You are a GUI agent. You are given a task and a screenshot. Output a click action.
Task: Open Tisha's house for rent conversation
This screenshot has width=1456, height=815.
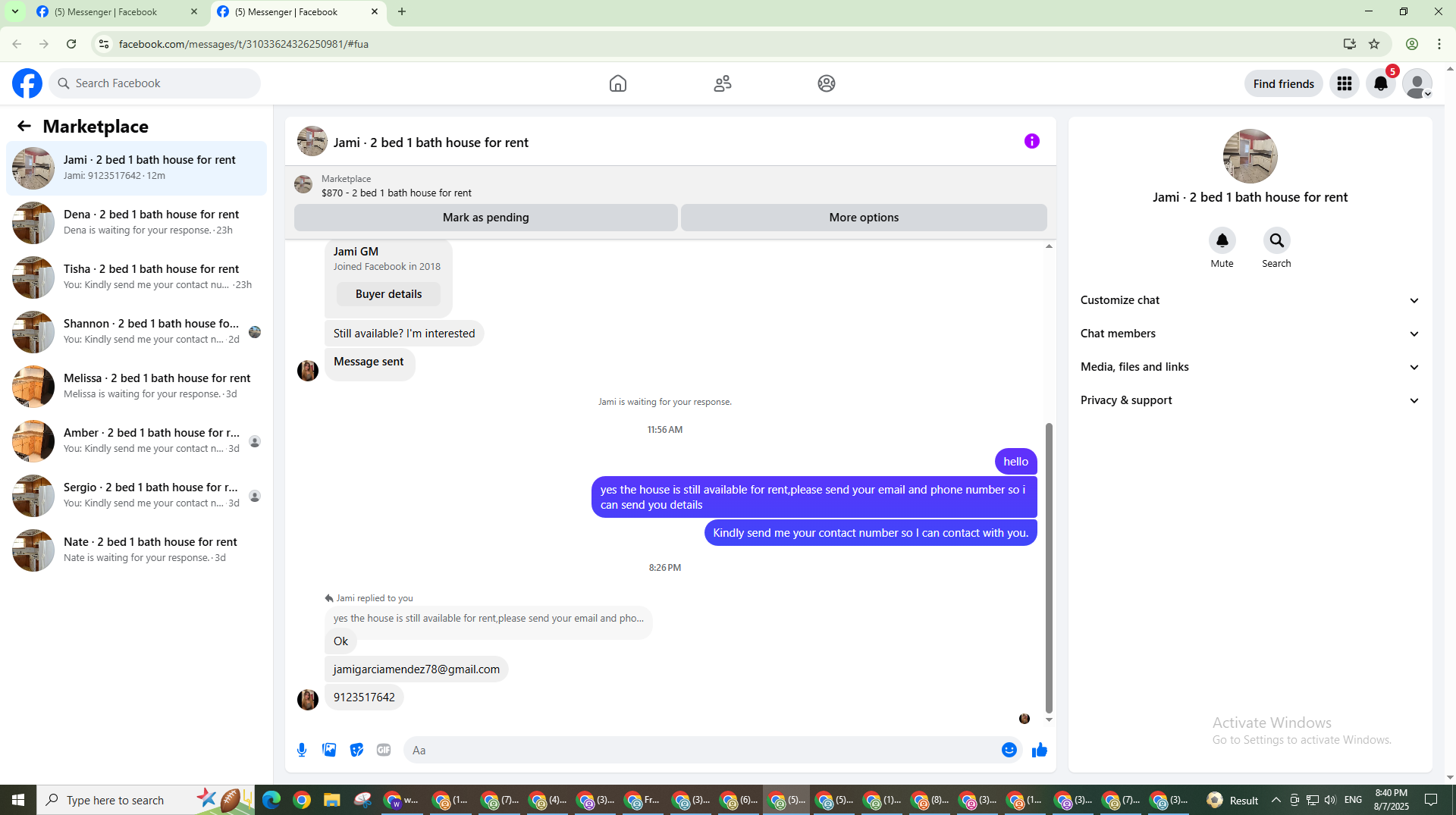coord(136,277)
